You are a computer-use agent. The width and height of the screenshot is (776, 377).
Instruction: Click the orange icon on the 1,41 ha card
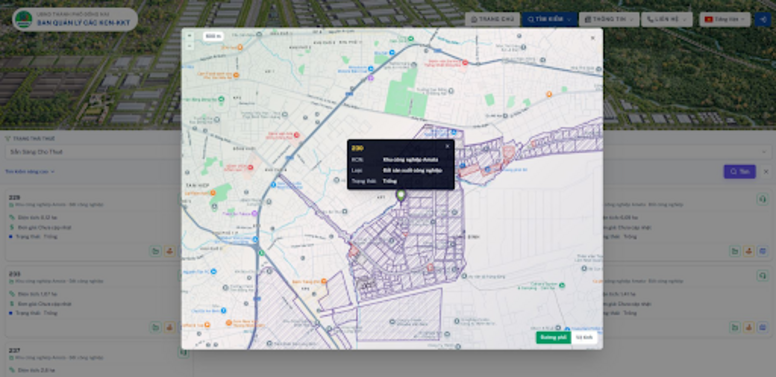(749, 328)
